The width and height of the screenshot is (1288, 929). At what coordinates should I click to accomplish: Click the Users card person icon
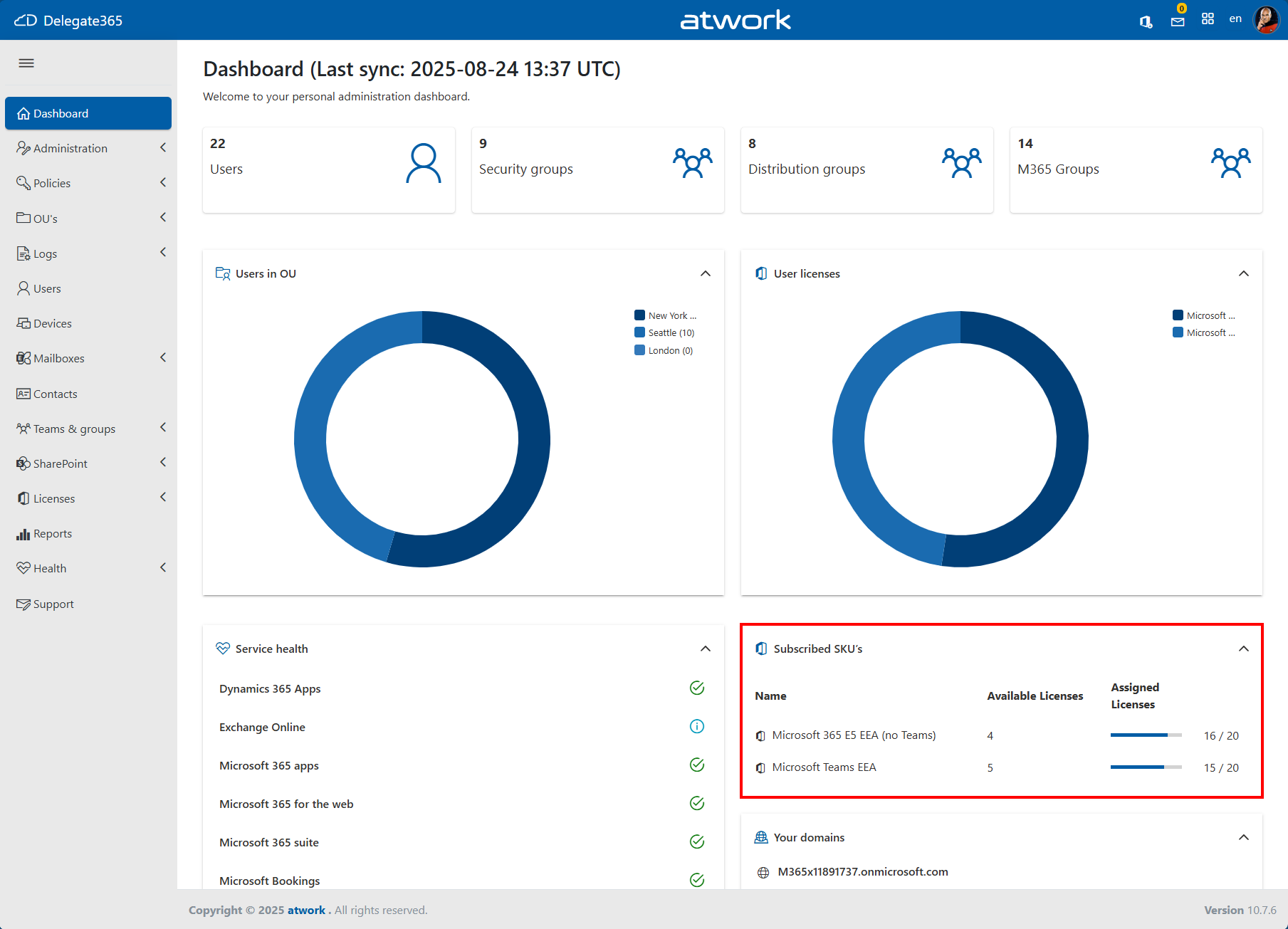423,164
